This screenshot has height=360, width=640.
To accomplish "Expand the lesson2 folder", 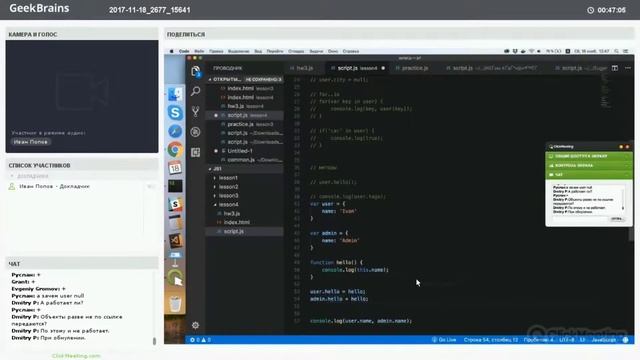I will pos(215,187).
